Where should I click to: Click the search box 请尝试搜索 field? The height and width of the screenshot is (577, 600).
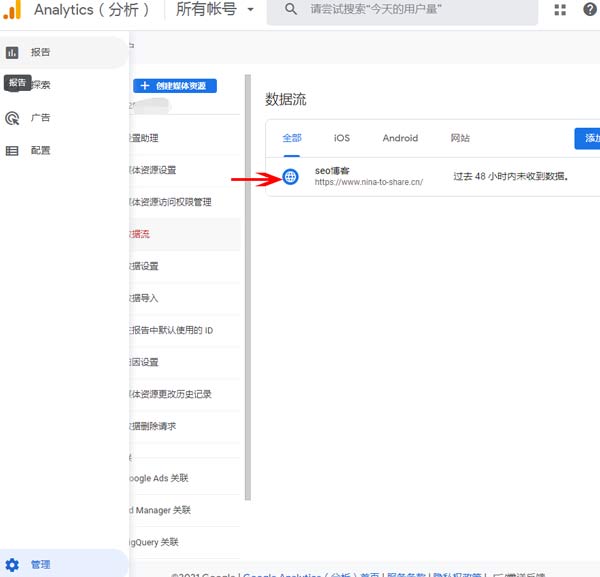tap(402, 11)
